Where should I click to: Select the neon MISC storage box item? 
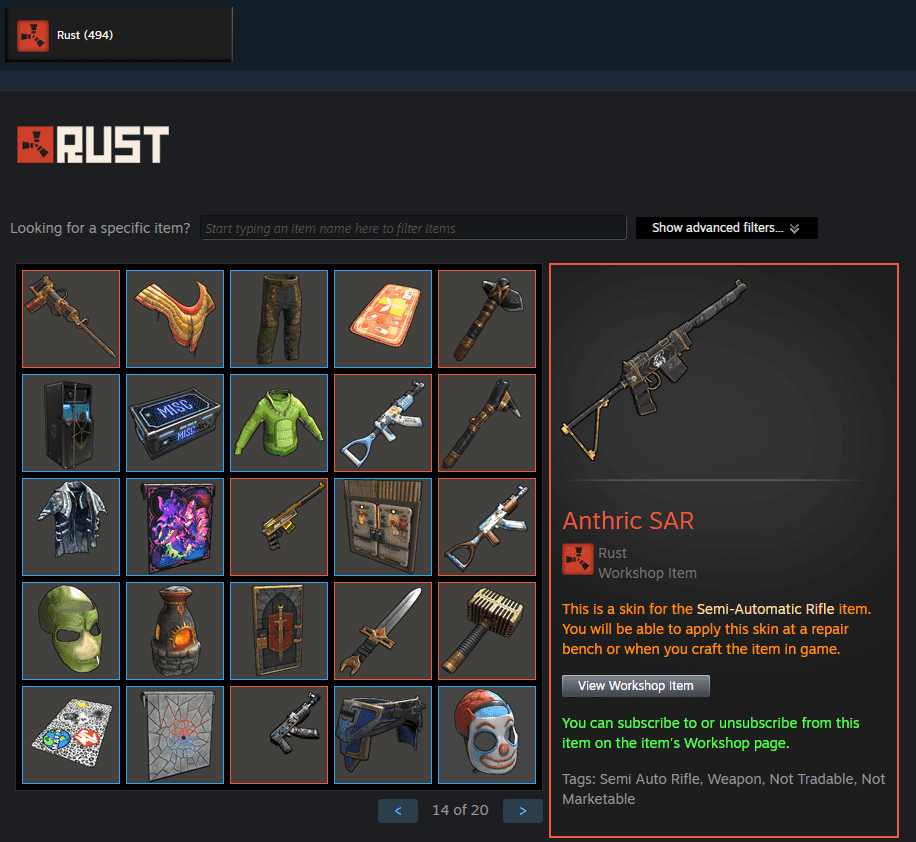[x=175, y=423]
